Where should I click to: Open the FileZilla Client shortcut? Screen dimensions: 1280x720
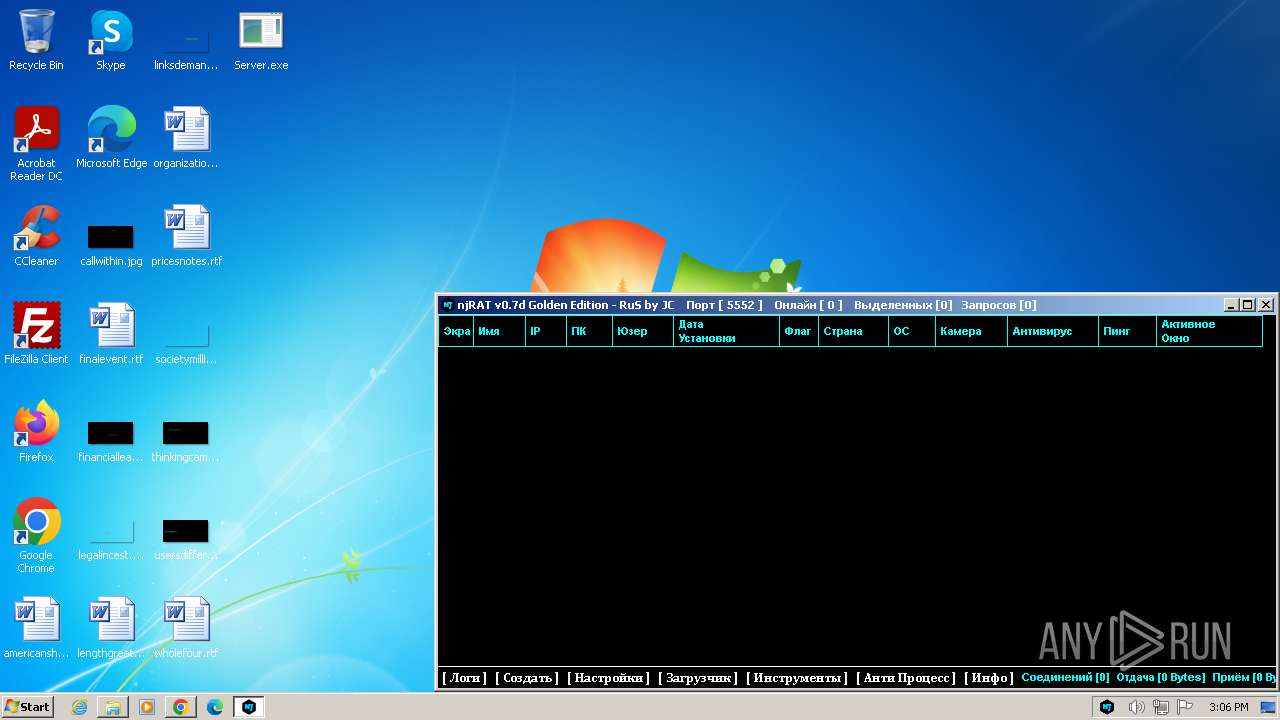(36, 334)
